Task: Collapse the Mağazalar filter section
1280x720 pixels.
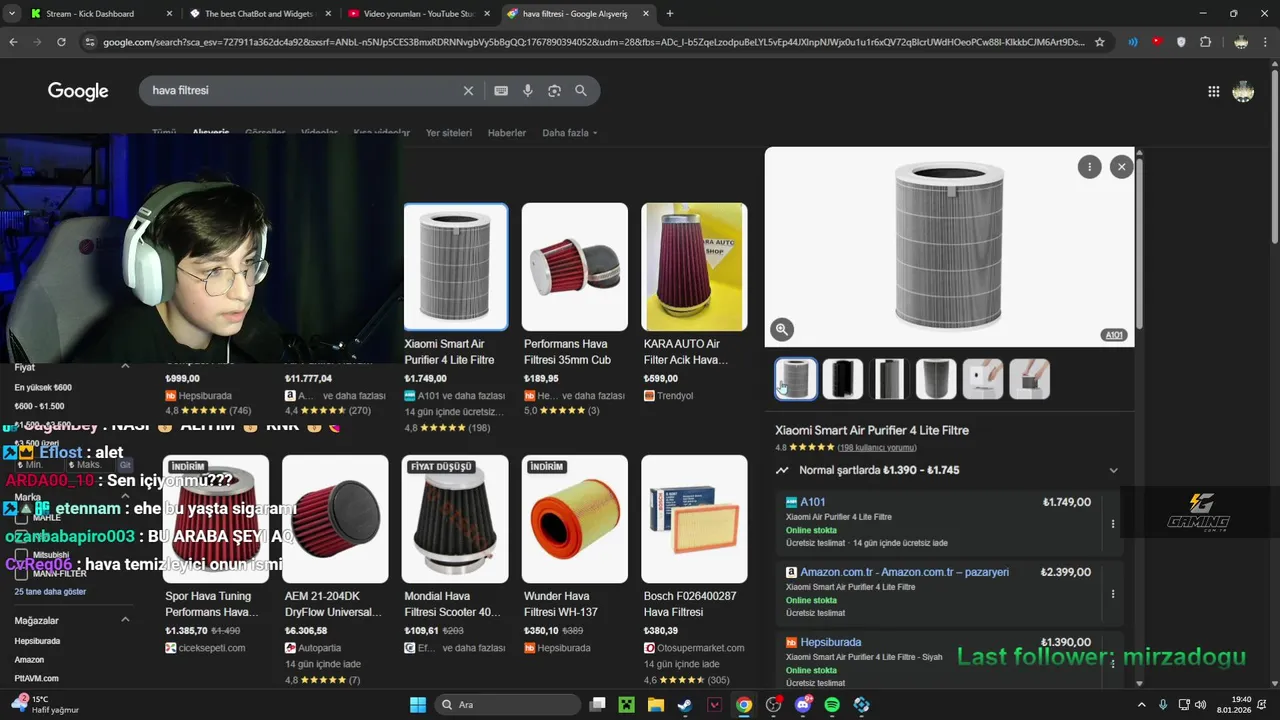Action: coord(125,620)
